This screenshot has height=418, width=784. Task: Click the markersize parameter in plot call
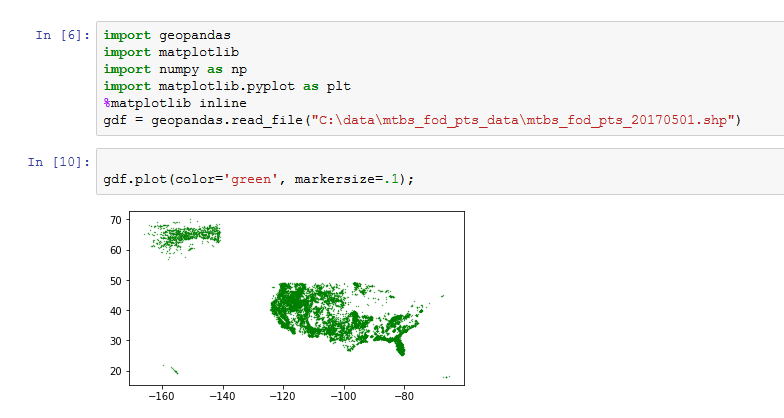pyautogui.click(x=340, y=179)
